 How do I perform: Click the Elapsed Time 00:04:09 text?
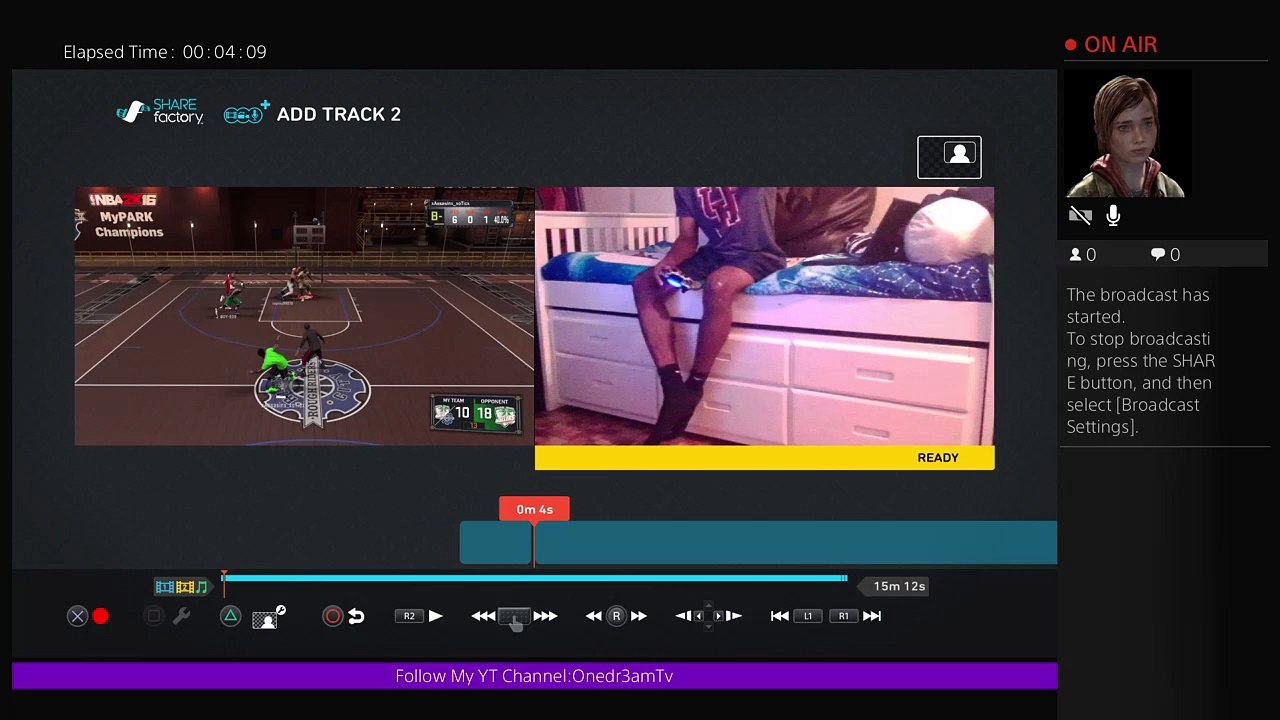(x=165, y=52)
